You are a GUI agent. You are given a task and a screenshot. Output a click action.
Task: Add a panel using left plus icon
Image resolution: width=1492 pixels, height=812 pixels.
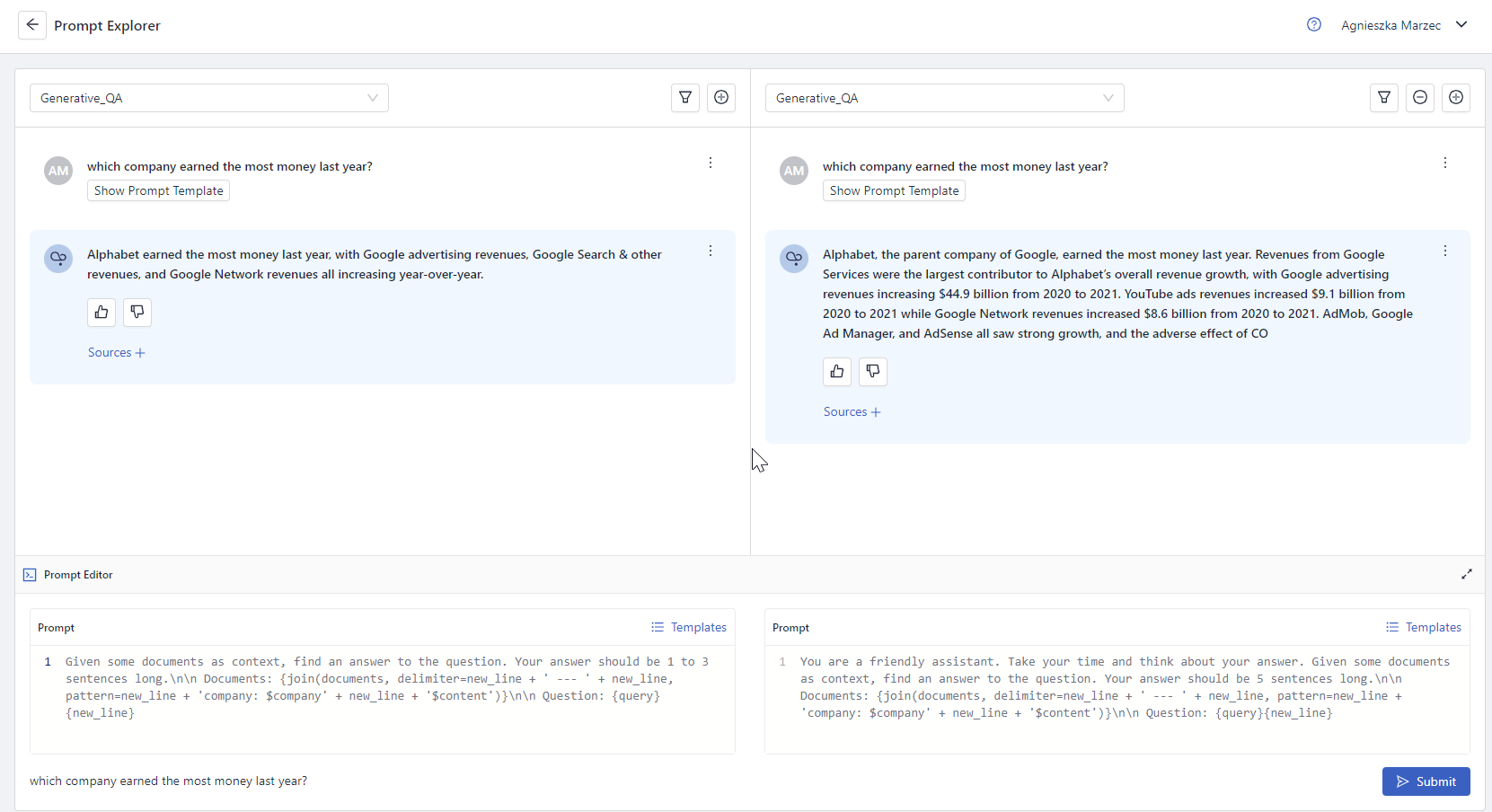click(x=721, y=98)
